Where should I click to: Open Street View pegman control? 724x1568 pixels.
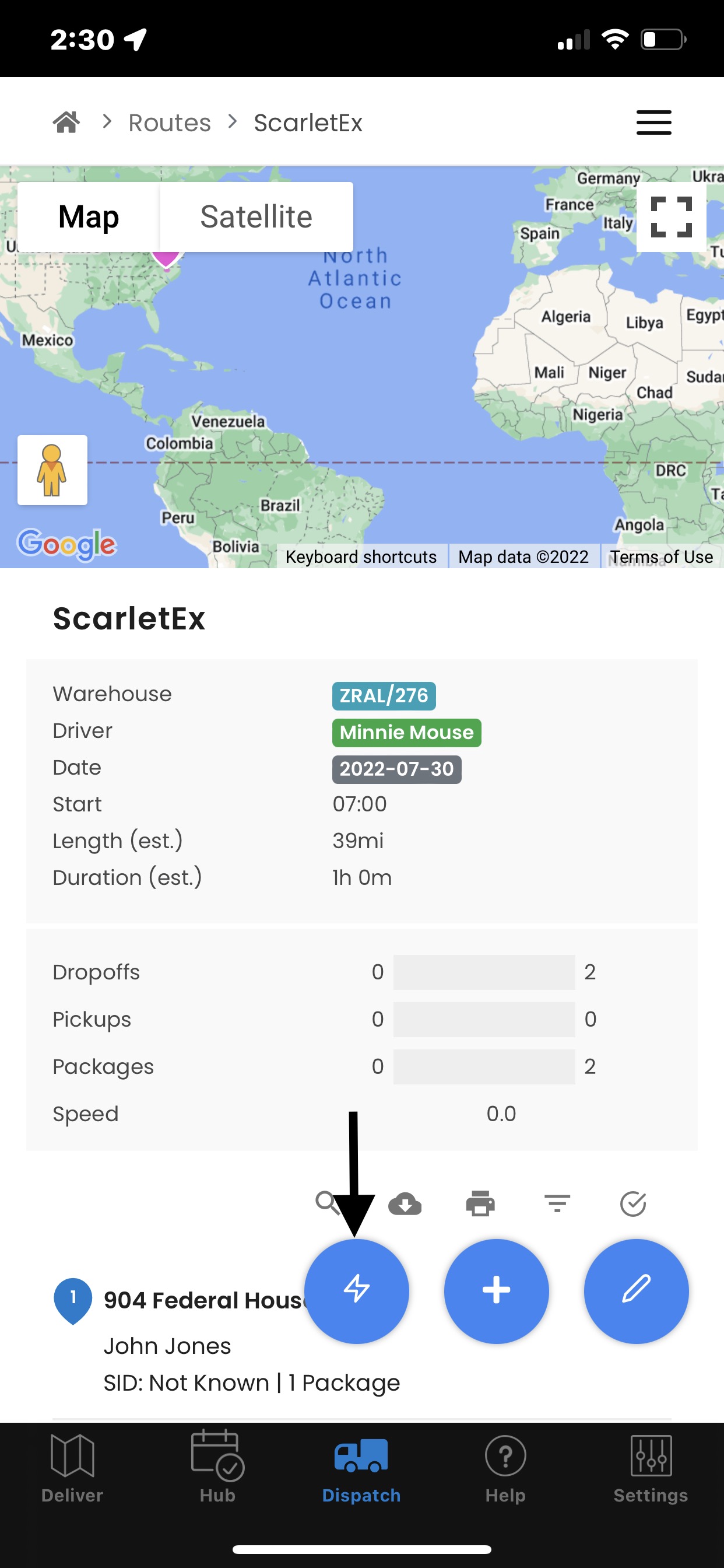coord(52,470)
